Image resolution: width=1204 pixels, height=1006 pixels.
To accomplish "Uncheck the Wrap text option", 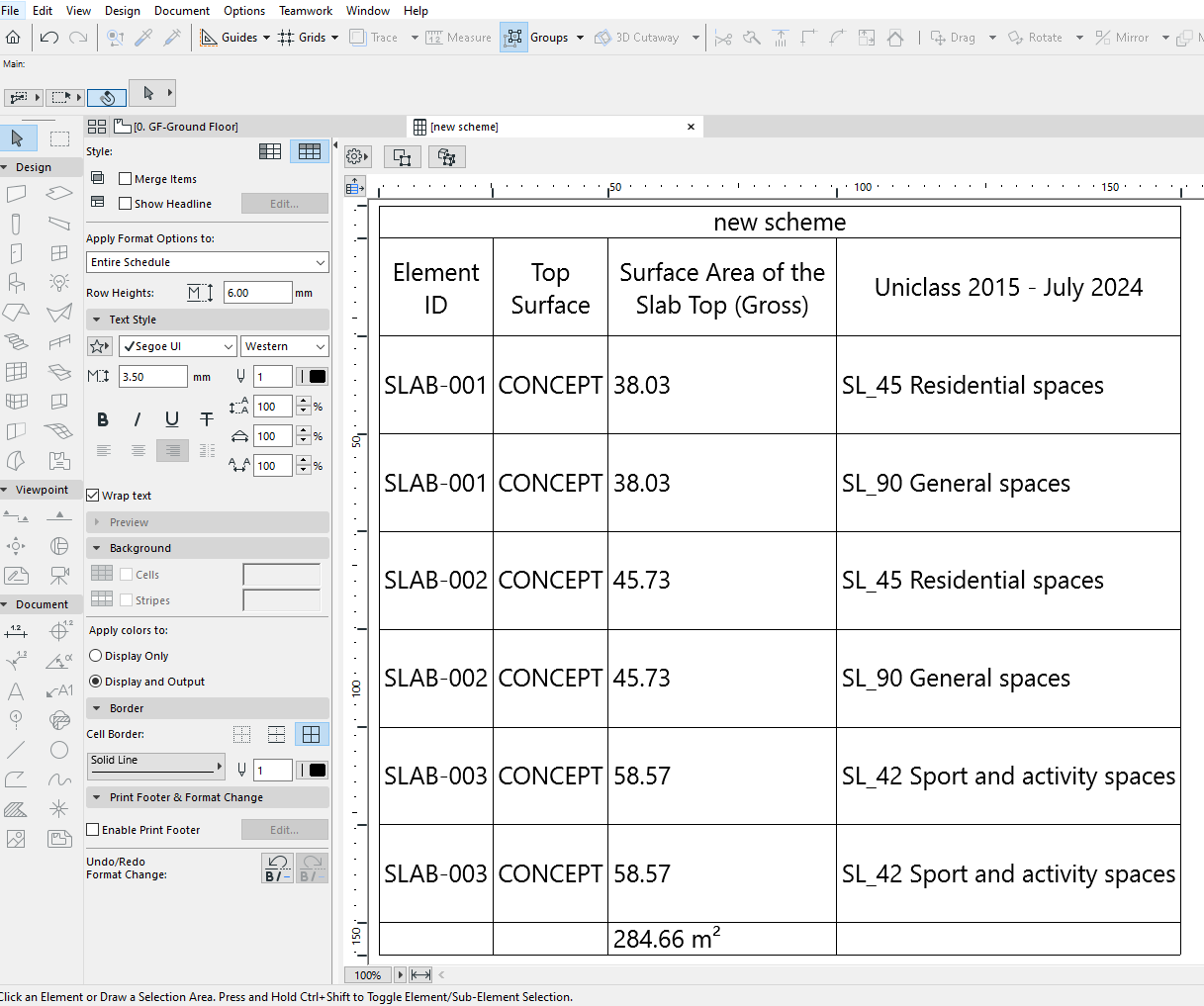I will pyautogui.click(x=92, y=495).
